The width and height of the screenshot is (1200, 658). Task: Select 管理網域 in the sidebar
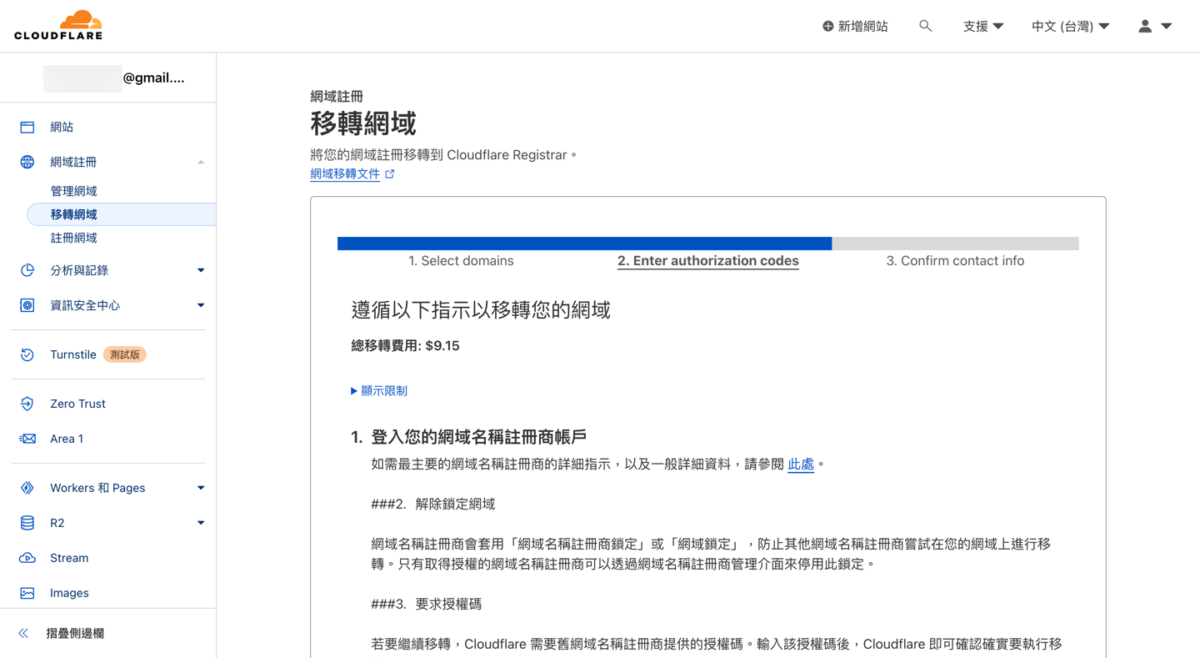[x=74, y=191]
